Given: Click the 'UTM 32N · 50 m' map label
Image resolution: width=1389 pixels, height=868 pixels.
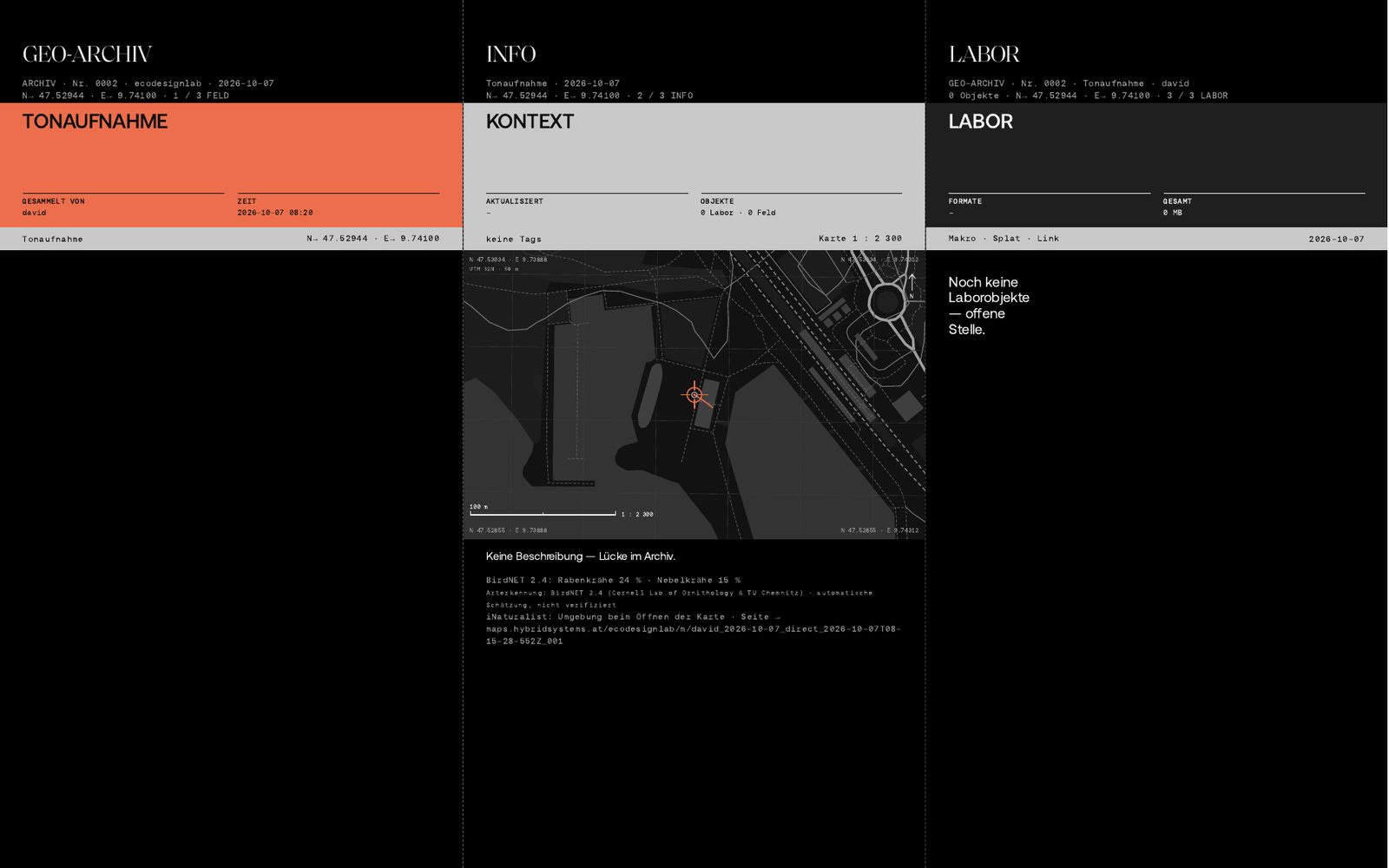Looking at the screenshot, I should pyautogui.click(x=493, y=269).
